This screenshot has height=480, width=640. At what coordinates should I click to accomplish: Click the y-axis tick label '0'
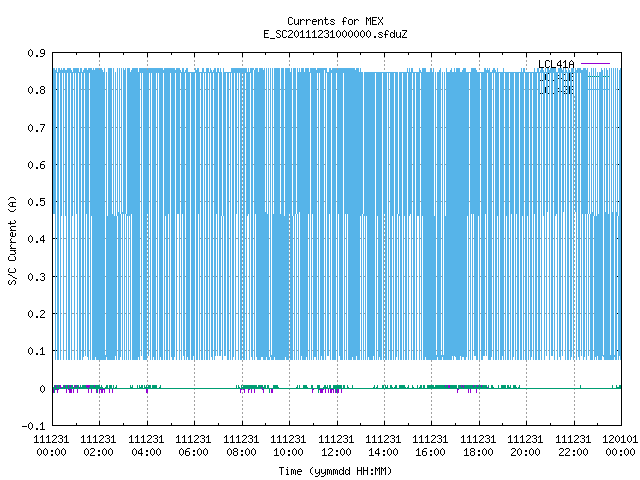42,389
